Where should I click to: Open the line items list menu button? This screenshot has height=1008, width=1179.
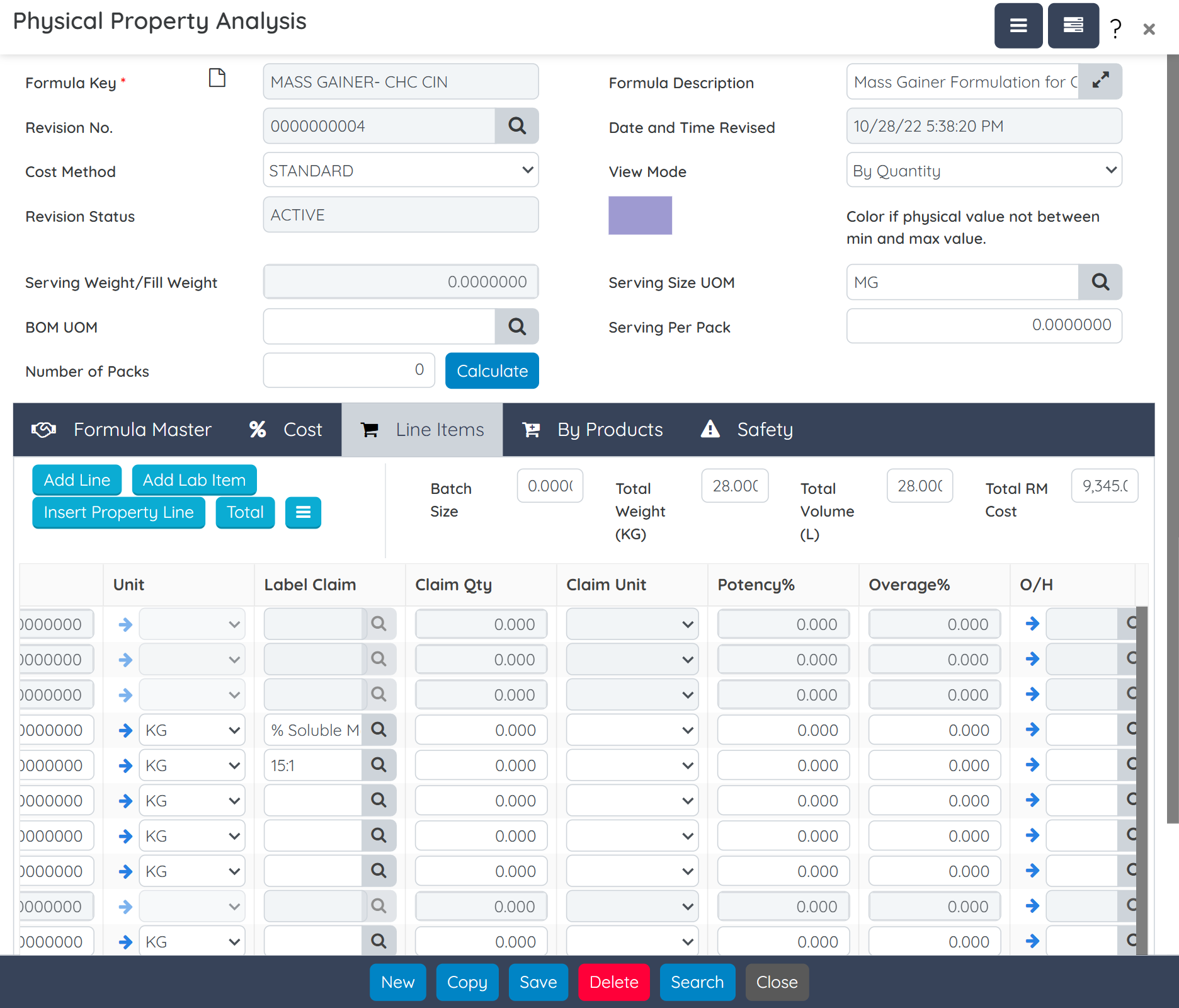click(303, 512)
